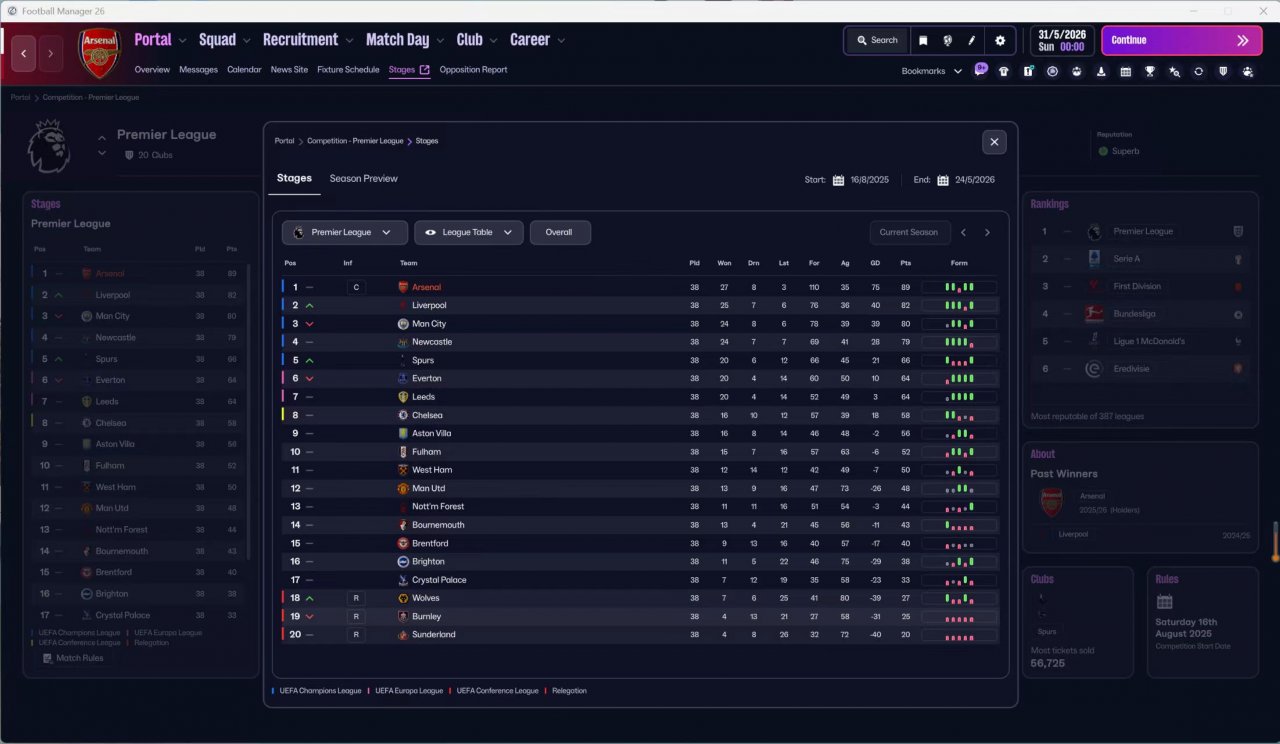Click the star-with-magnifier icon in the bookmarks bar
This screenshot has height=744, width=1280.
(x=1174, y=72)
